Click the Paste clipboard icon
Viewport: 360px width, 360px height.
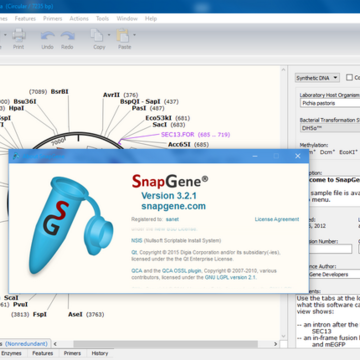point(122,35)
